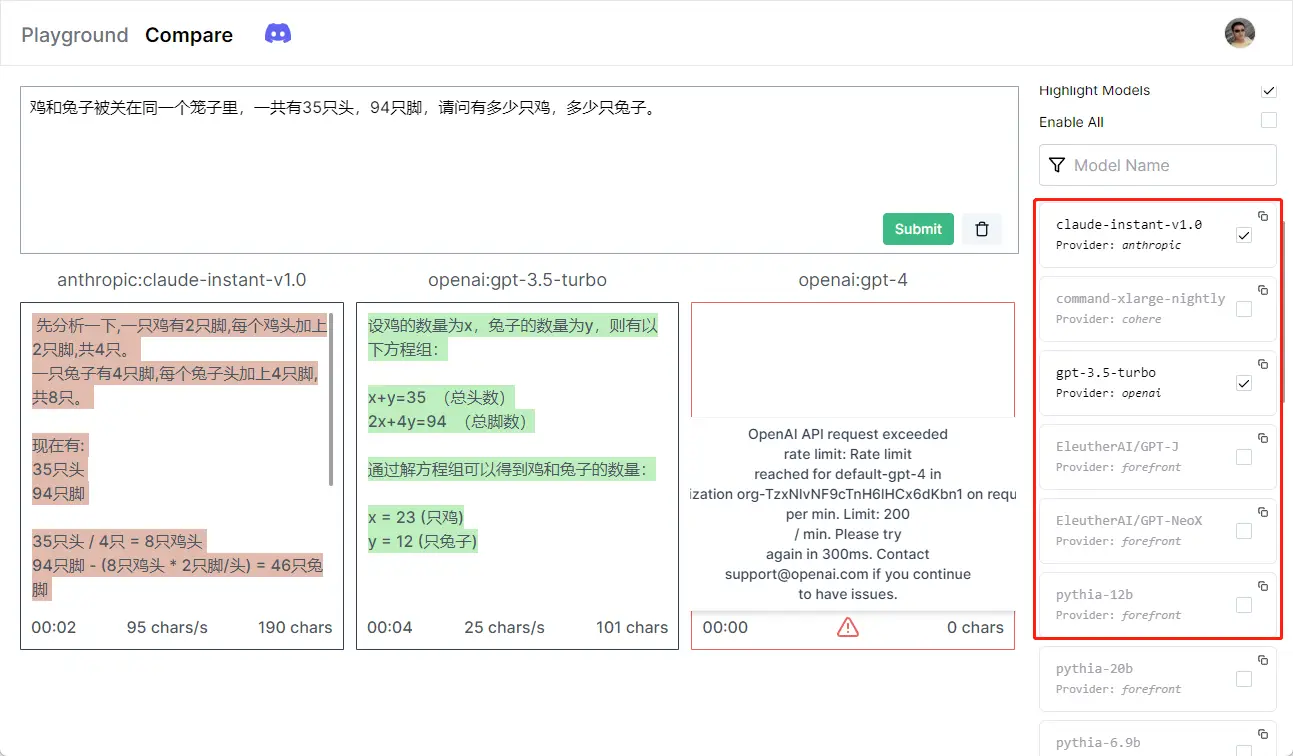Click 'Provider: anthropic' text

(1119, 245)
